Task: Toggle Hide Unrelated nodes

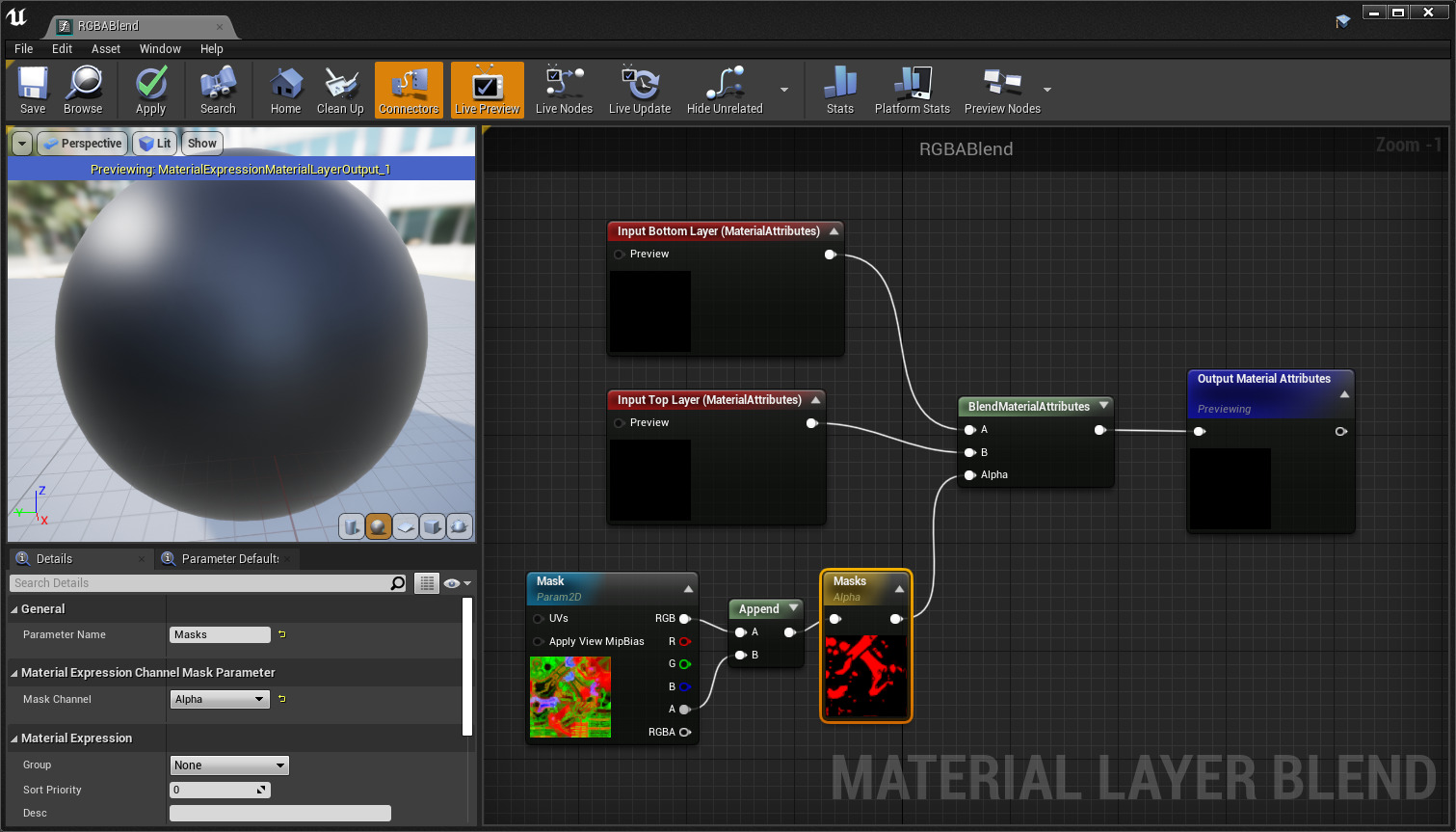Action: (x=724, y=90)
